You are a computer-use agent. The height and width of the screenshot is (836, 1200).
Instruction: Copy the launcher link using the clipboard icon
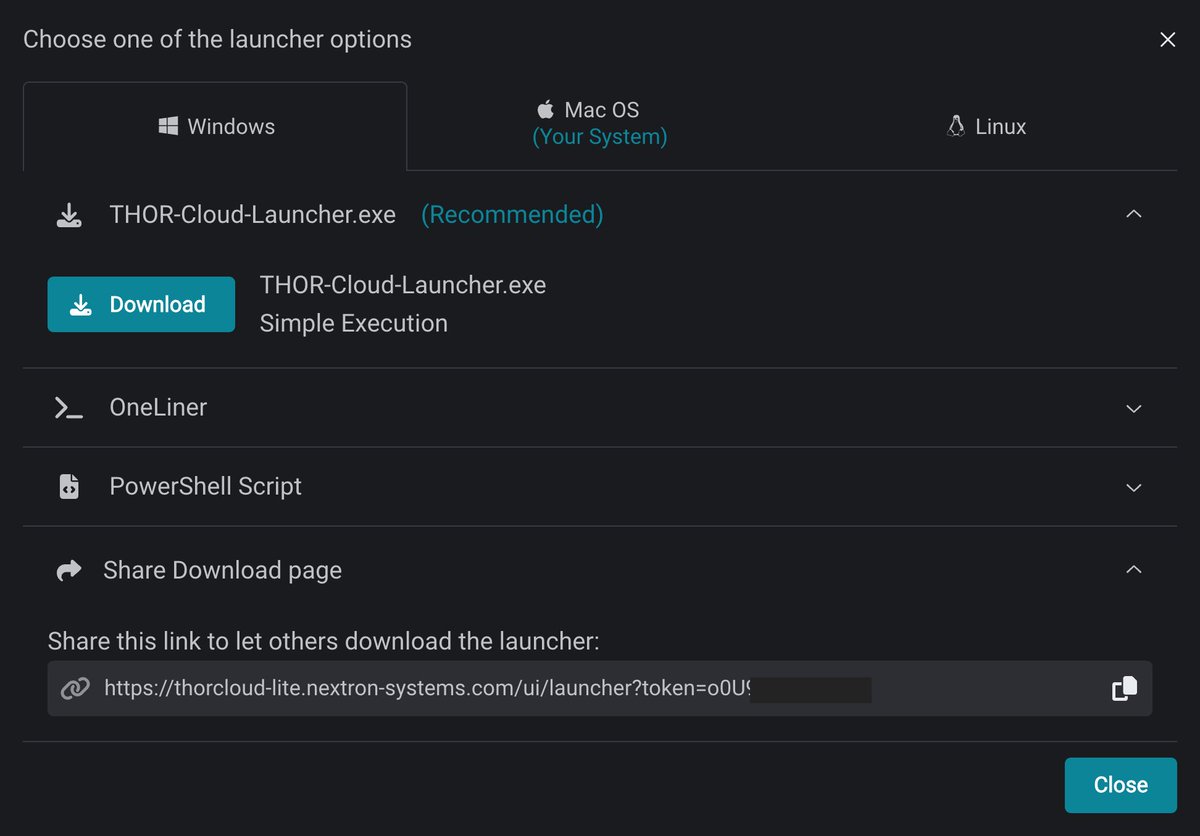1124,688
